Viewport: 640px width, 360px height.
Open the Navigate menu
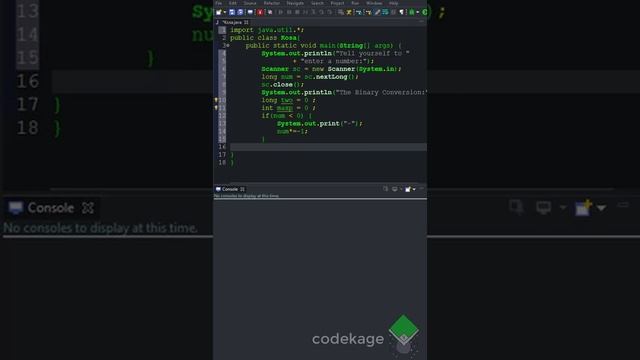(x=295, y=3)
